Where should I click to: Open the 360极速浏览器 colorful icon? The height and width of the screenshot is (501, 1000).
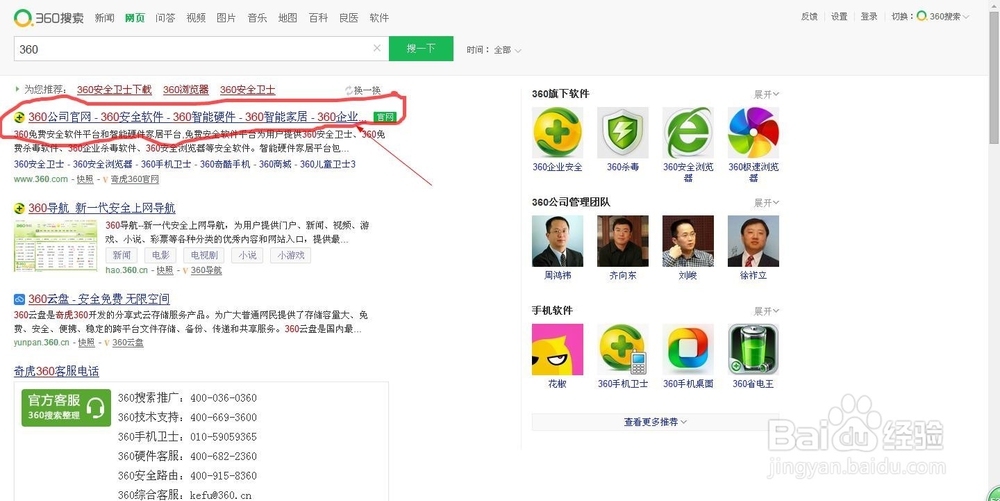point(753,132)
